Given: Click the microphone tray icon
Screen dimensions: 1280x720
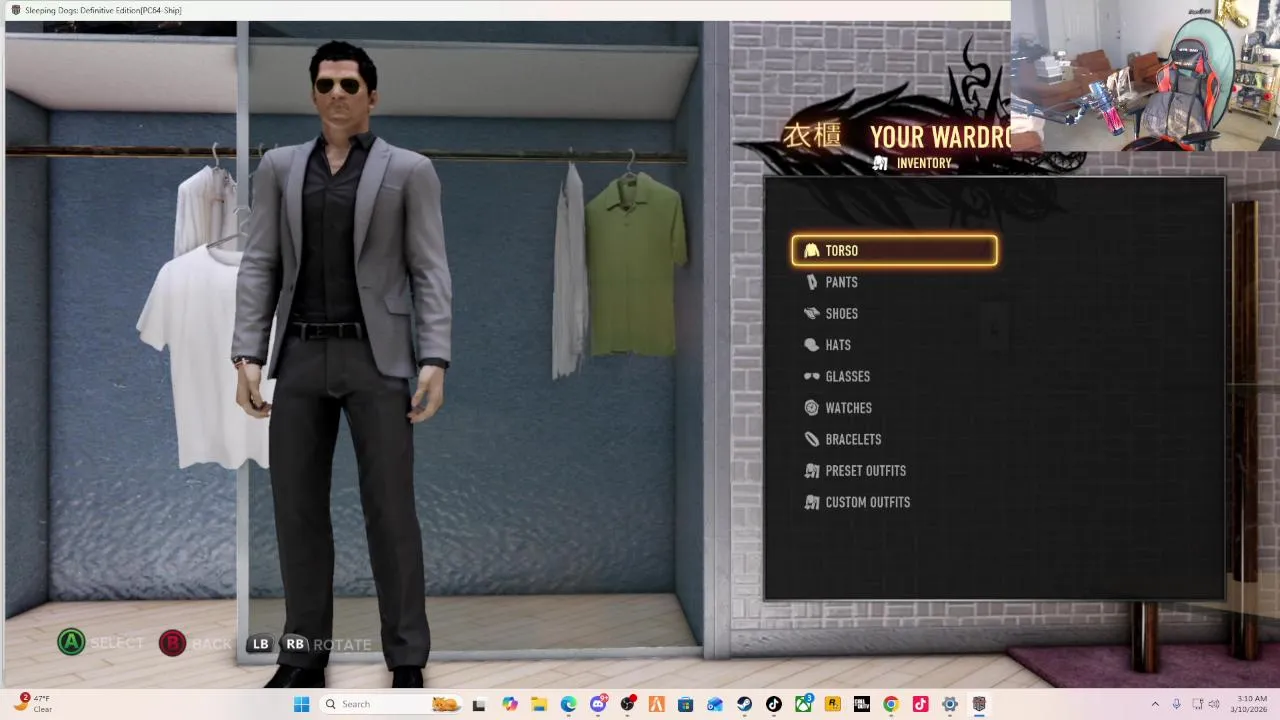Looking at the screenshot, I should click(x=1176, y=704).
